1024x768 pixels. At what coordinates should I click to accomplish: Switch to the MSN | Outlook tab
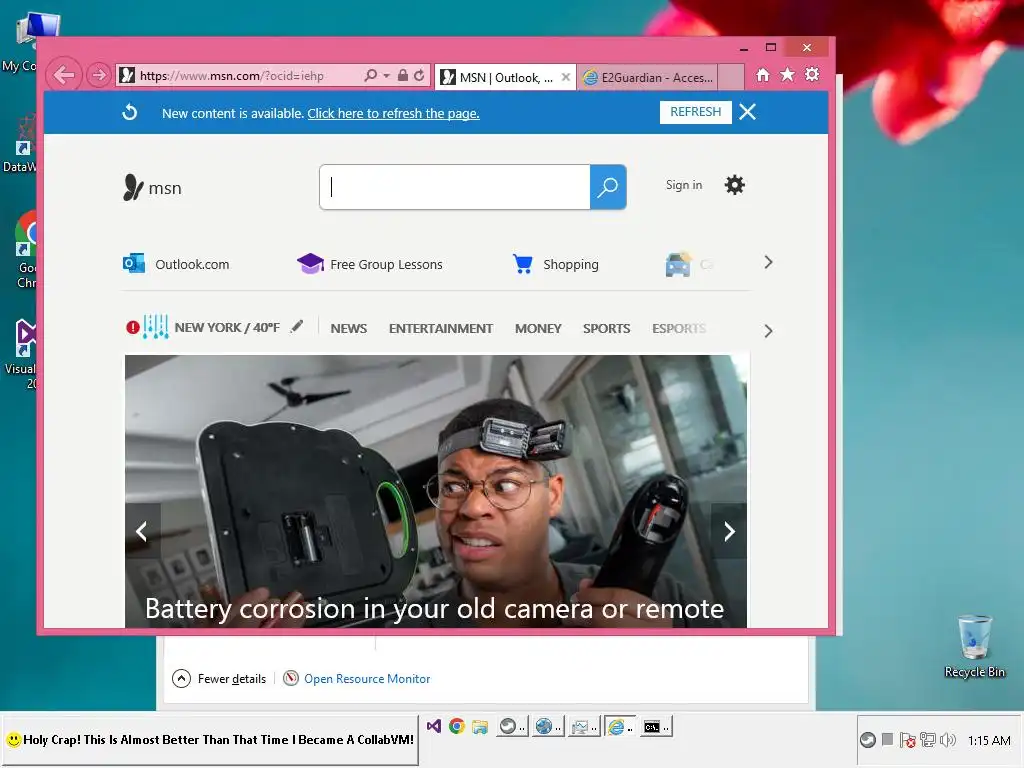click(x=498, y=78)
